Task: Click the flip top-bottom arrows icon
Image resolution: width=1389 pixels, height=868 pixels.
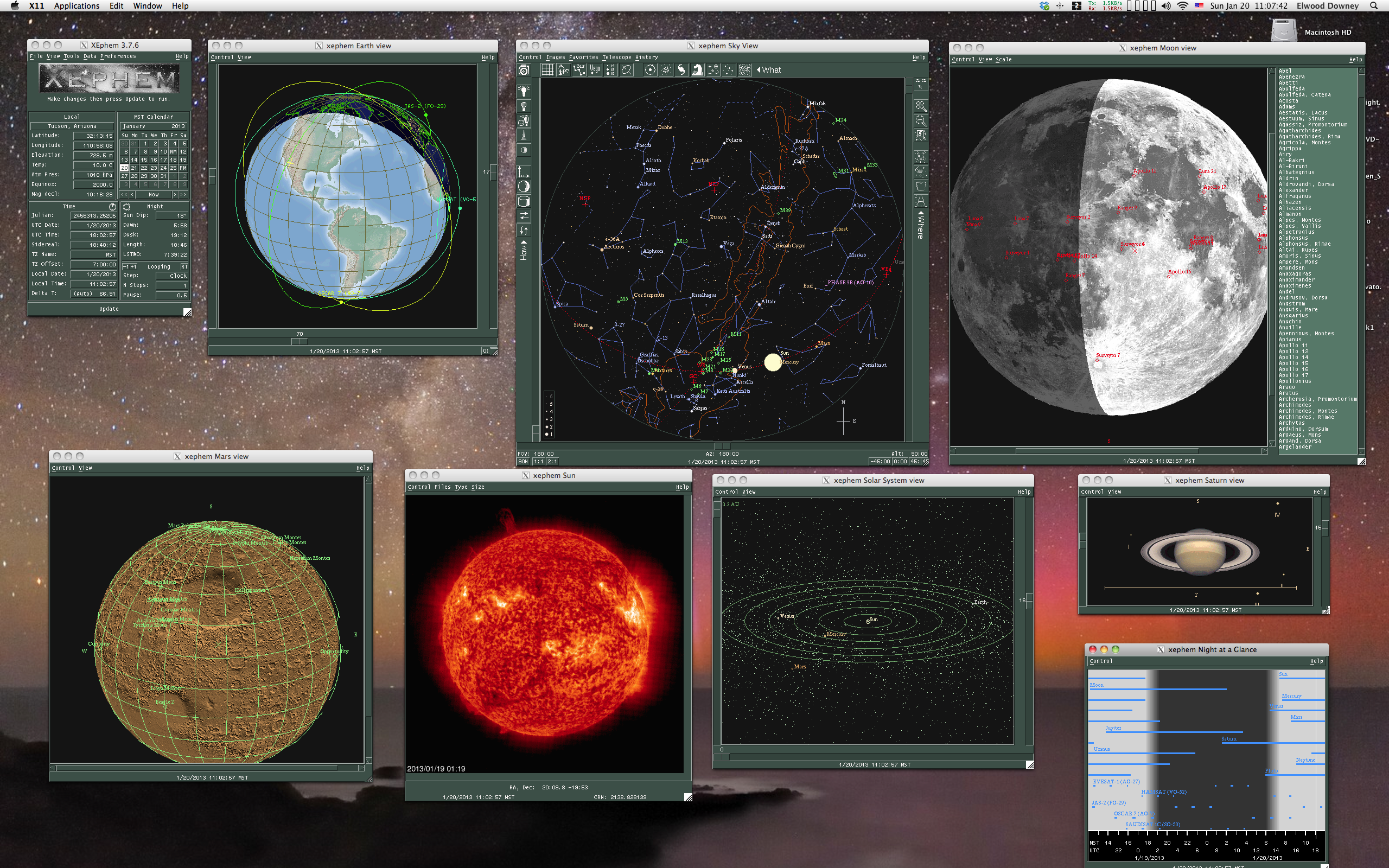Action: (x=524, y=230)
